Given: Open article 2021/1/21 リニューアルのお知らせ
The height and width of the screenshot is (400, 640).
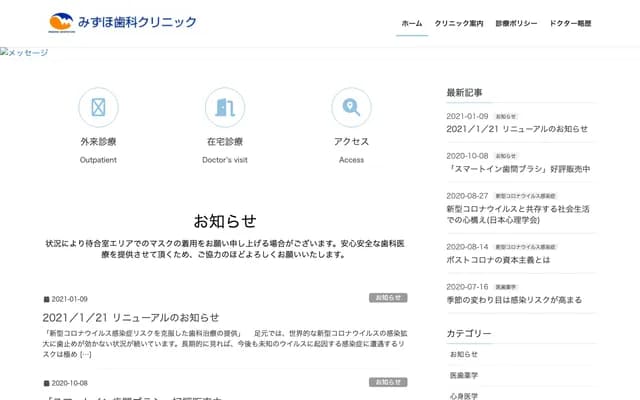Looking at the screenshot, I should point(131,317).
